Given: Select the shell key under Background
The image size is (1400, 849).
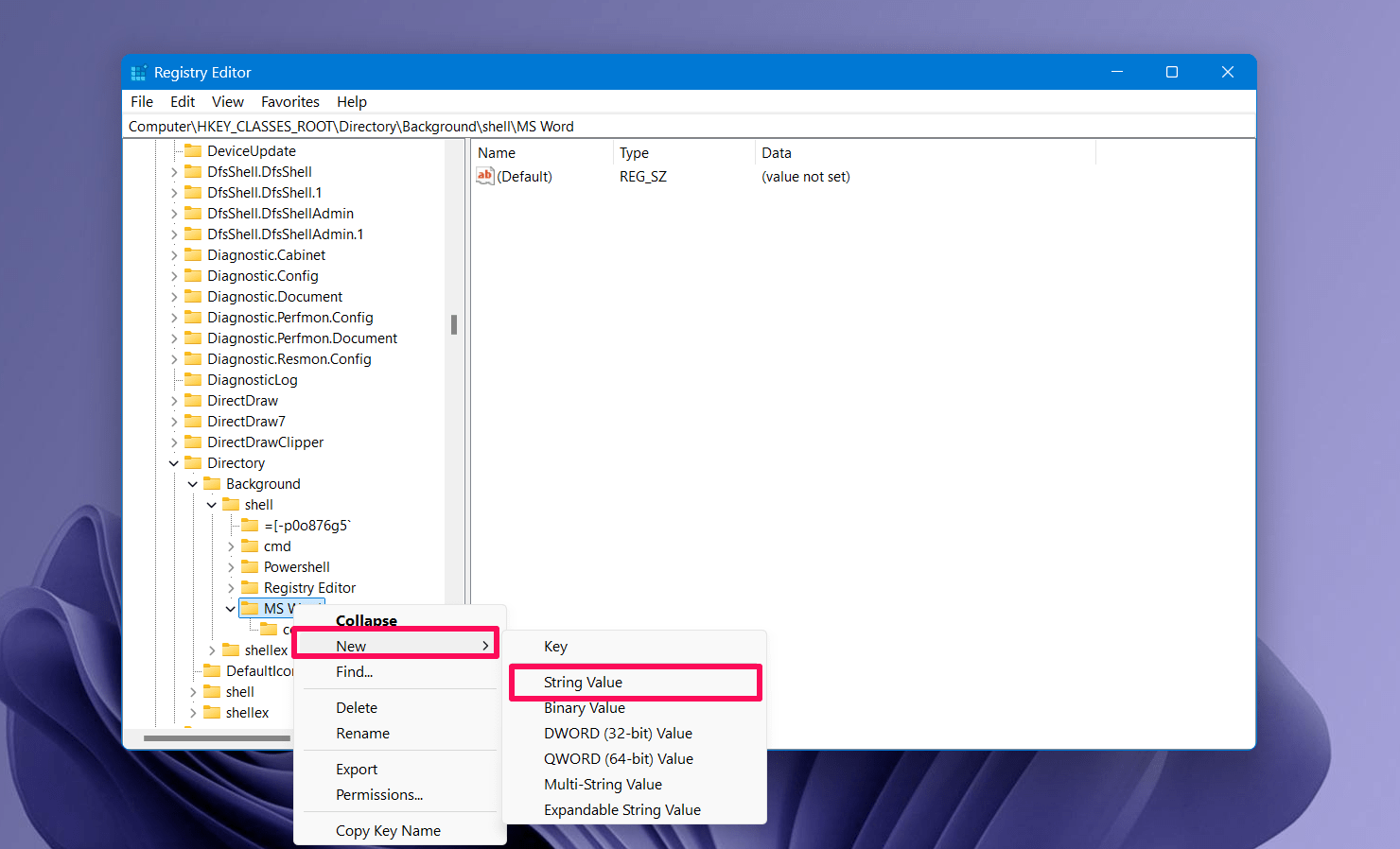Looking at the screenshot, I should (x=258, y=505).
